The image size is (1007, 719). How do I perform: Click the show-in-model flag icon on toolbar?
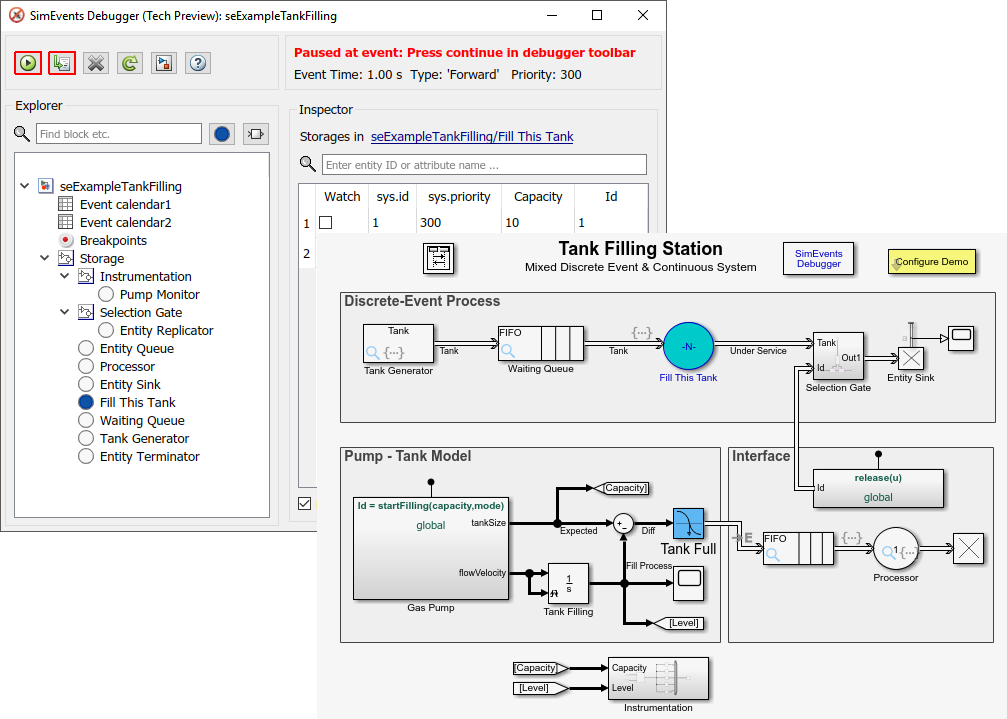(163, 62)
